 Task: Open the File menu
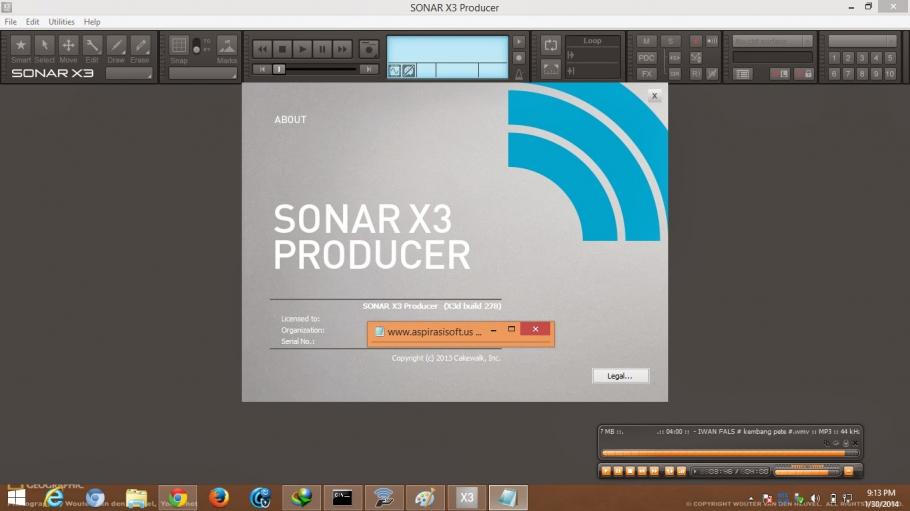click(10, 21)
